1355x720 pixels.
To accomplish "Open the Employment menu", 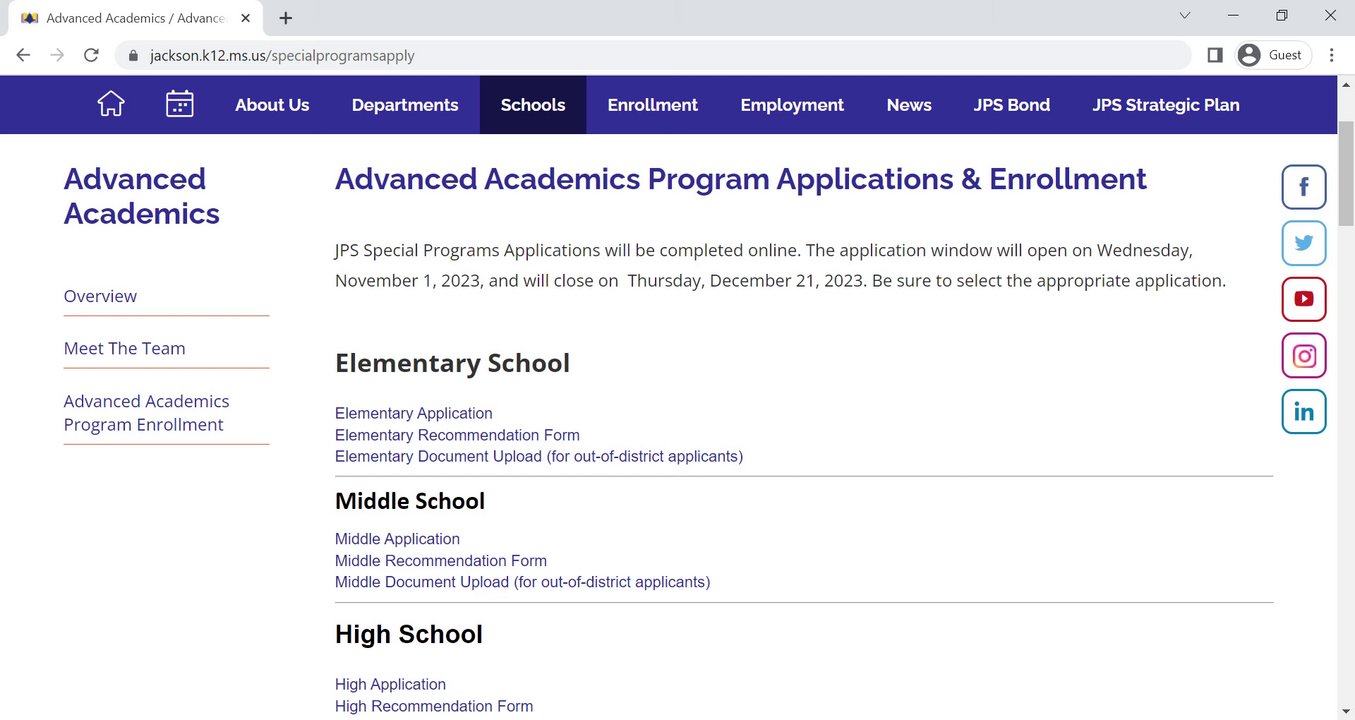I will point(792,105).
